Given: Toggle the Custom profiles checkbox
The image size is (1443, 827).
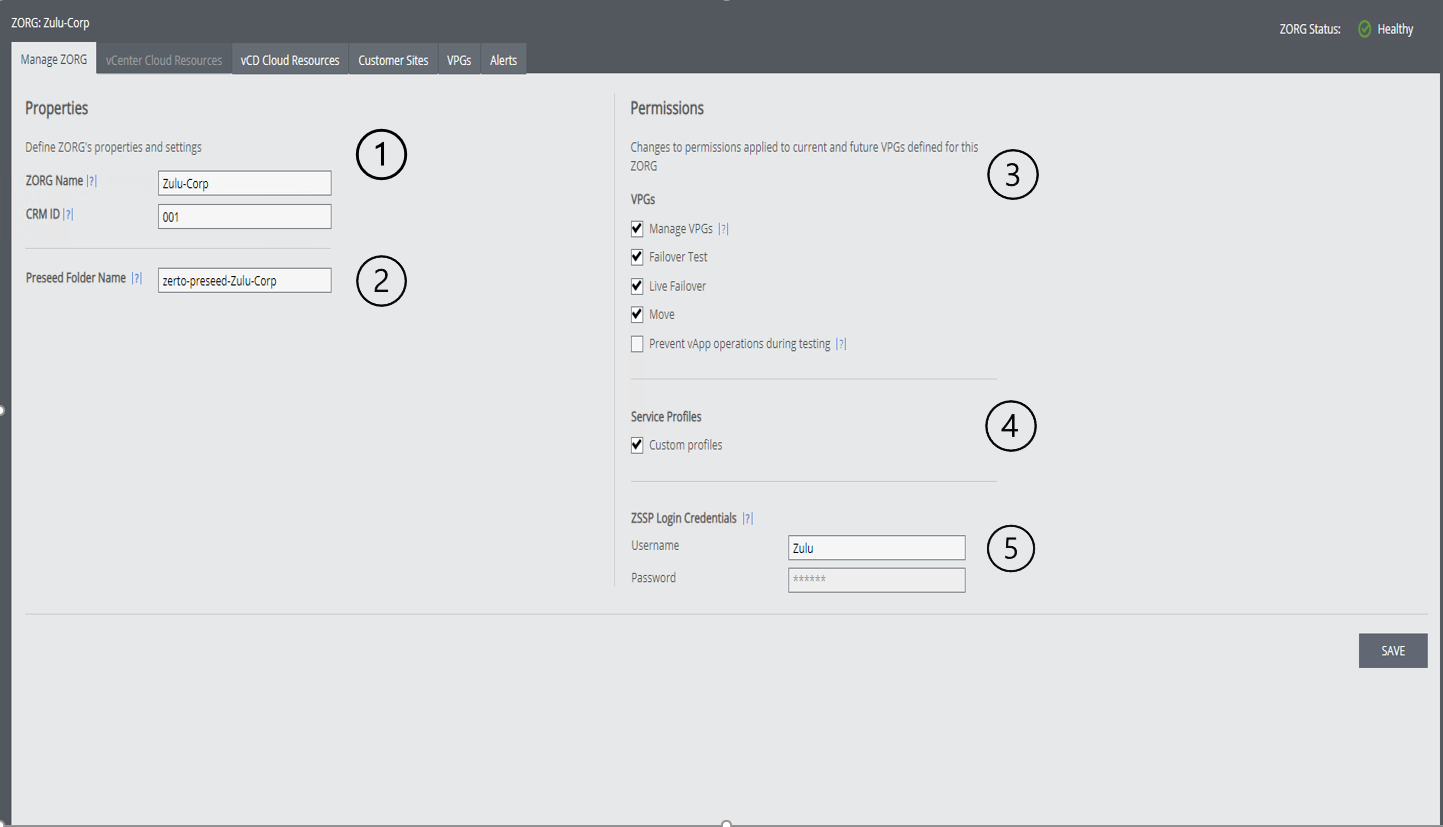Looking at the screenshot, I should click(x=637, y=445).
